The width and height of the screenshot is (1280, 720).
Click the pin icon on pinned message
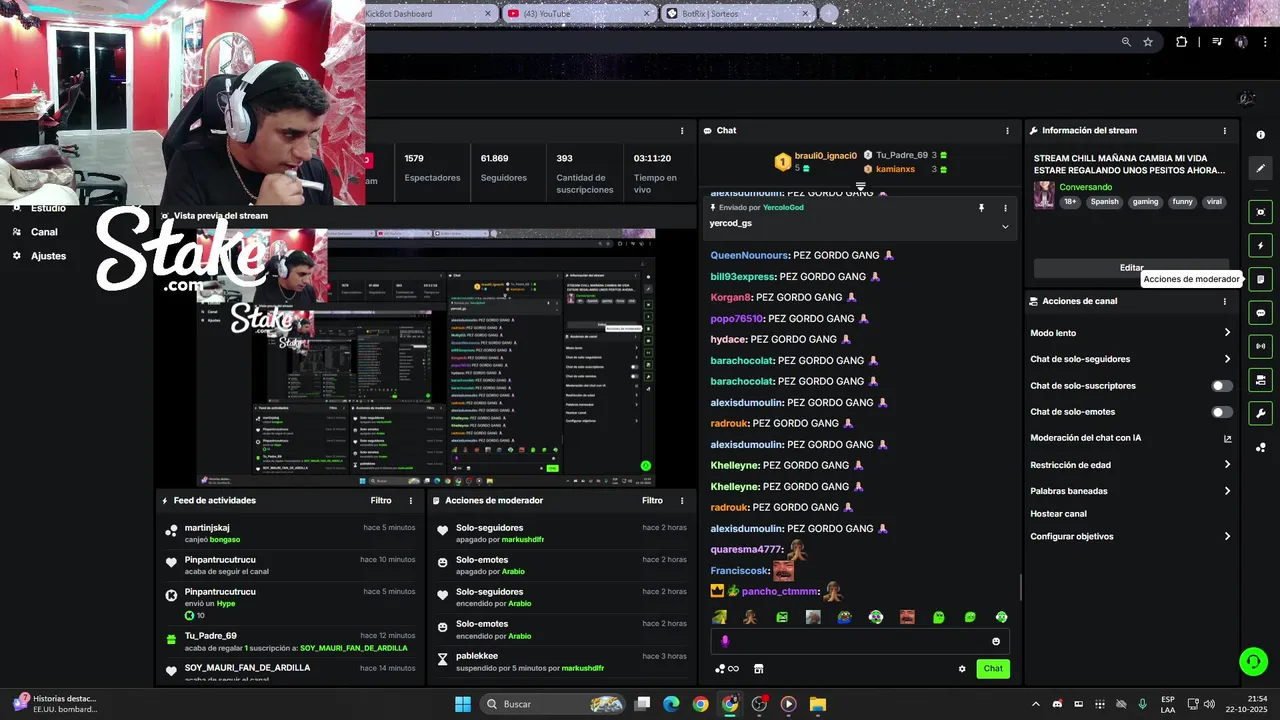coord(981,208)
